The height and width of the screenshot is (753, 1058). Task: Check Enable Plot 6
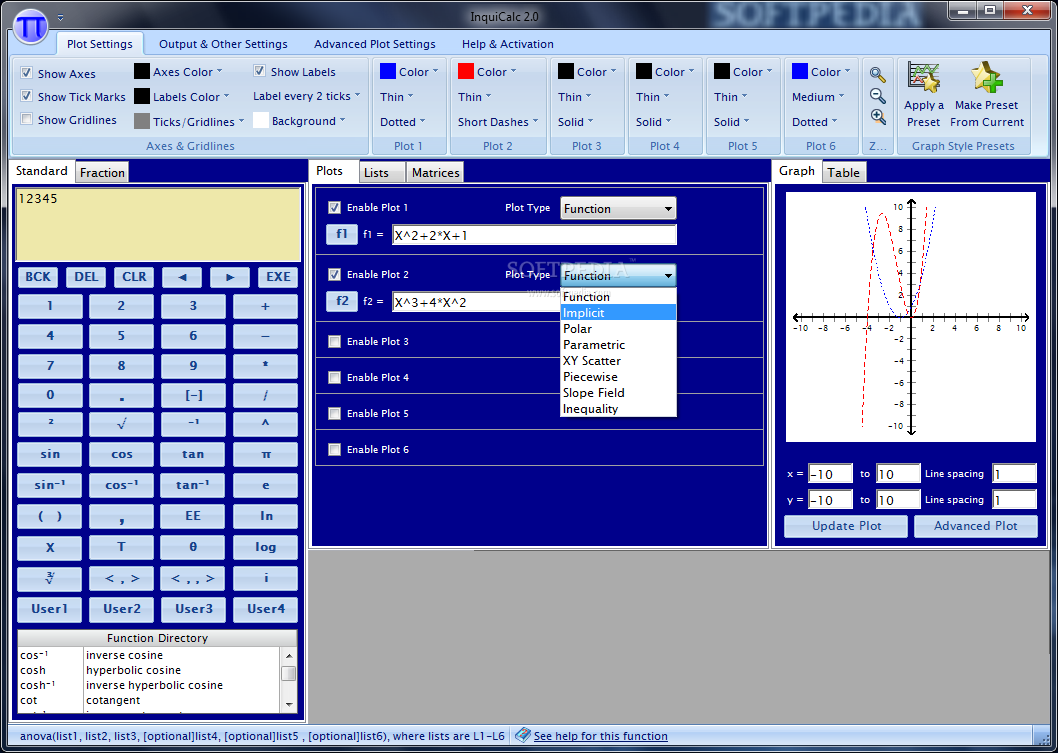(x=334, y=449)
